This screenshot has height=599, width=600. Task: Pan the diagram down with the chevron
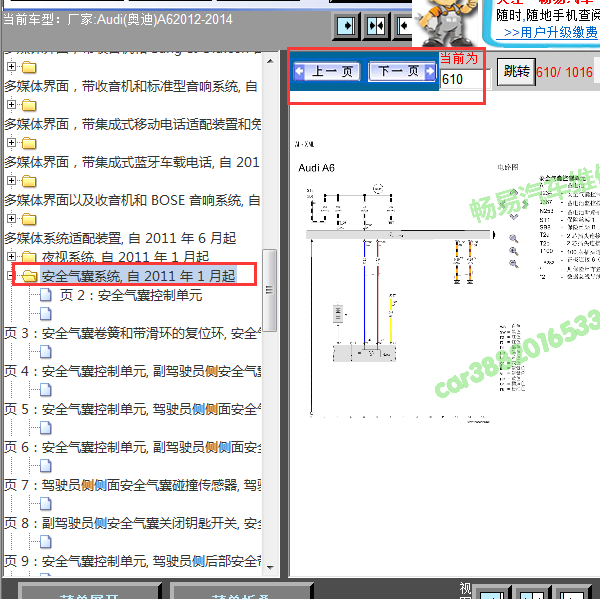click(x=514, y=217)
